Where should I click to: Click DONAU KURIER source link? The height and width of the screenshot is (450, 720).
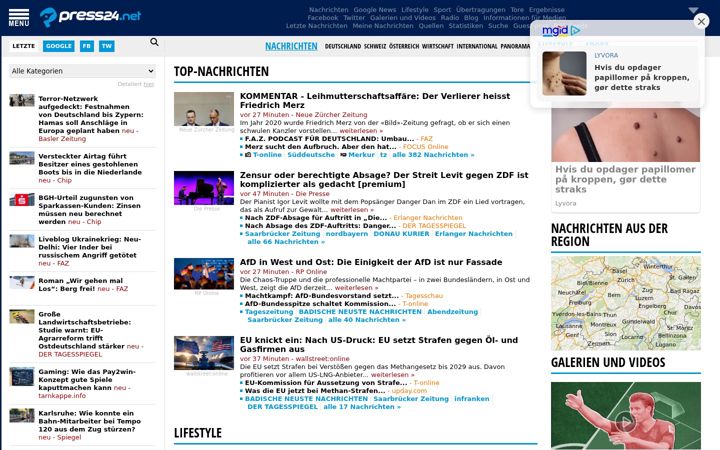click(x=401, y=234)
